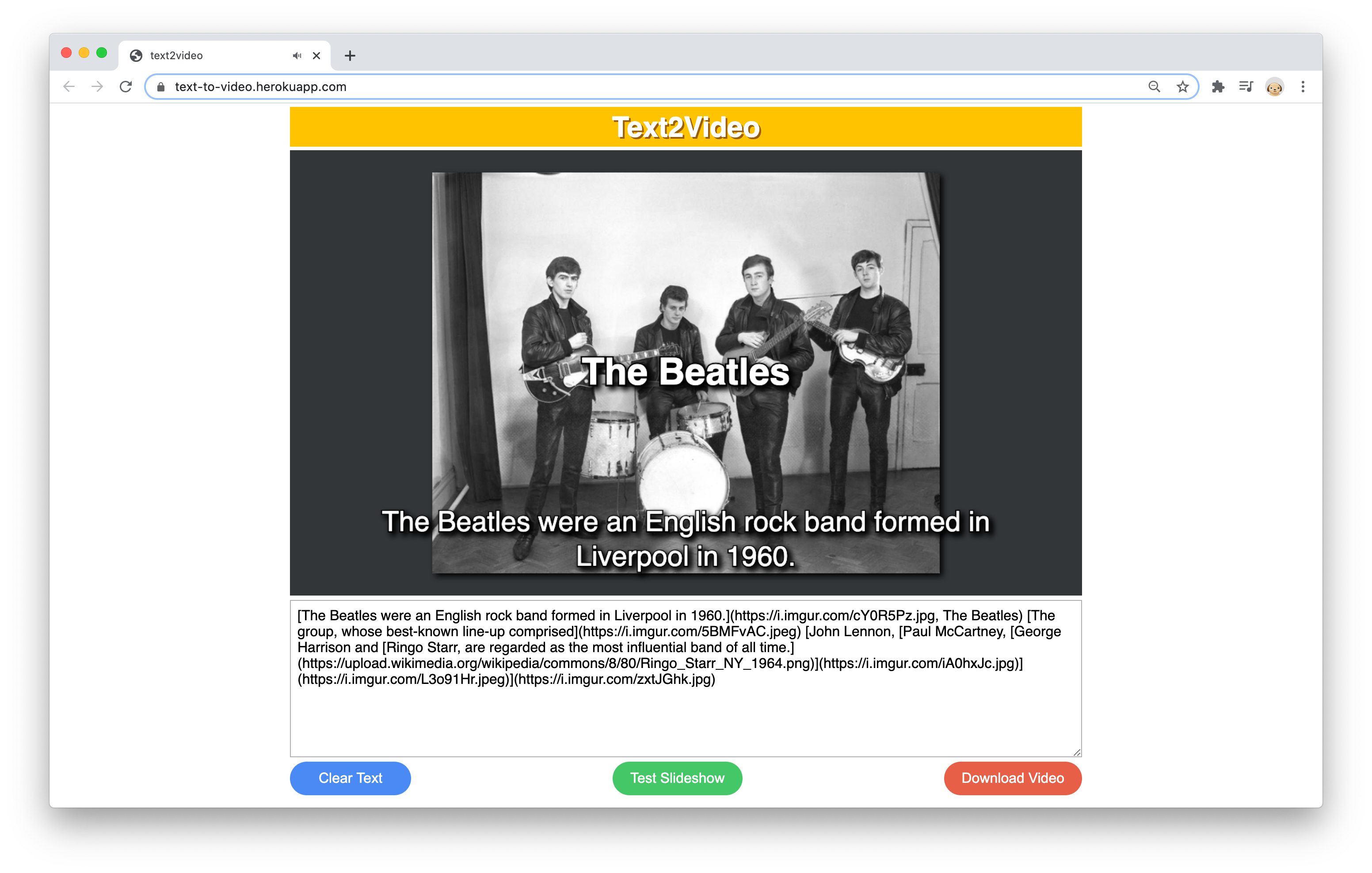The width and height of the screenshot is (1372, 873).
Task: Click the browser back navigation arrow
Action: pyautogui.click(x=69, y=86)
